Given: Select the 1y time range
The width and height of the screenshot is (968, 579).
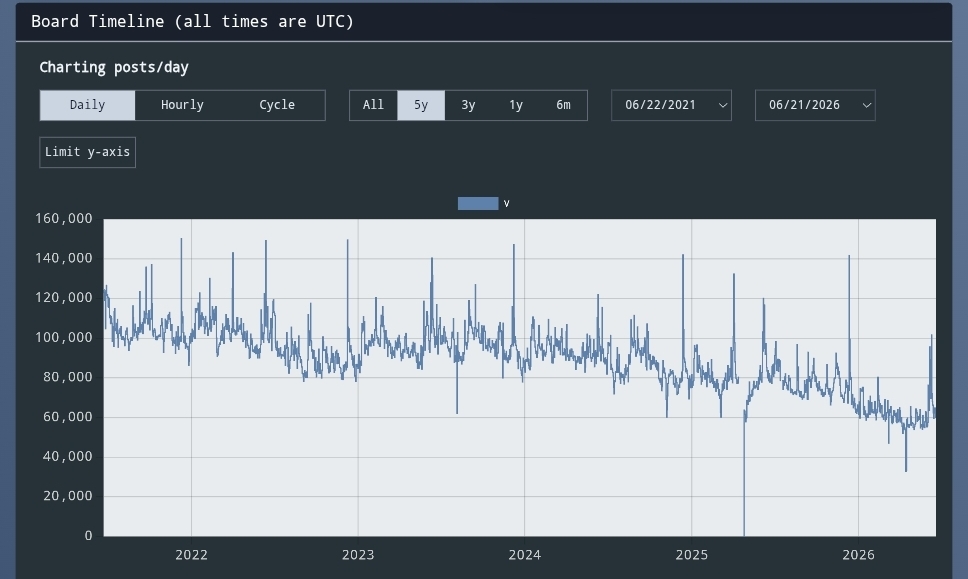Looking at the screenshot, I should 515,105.
